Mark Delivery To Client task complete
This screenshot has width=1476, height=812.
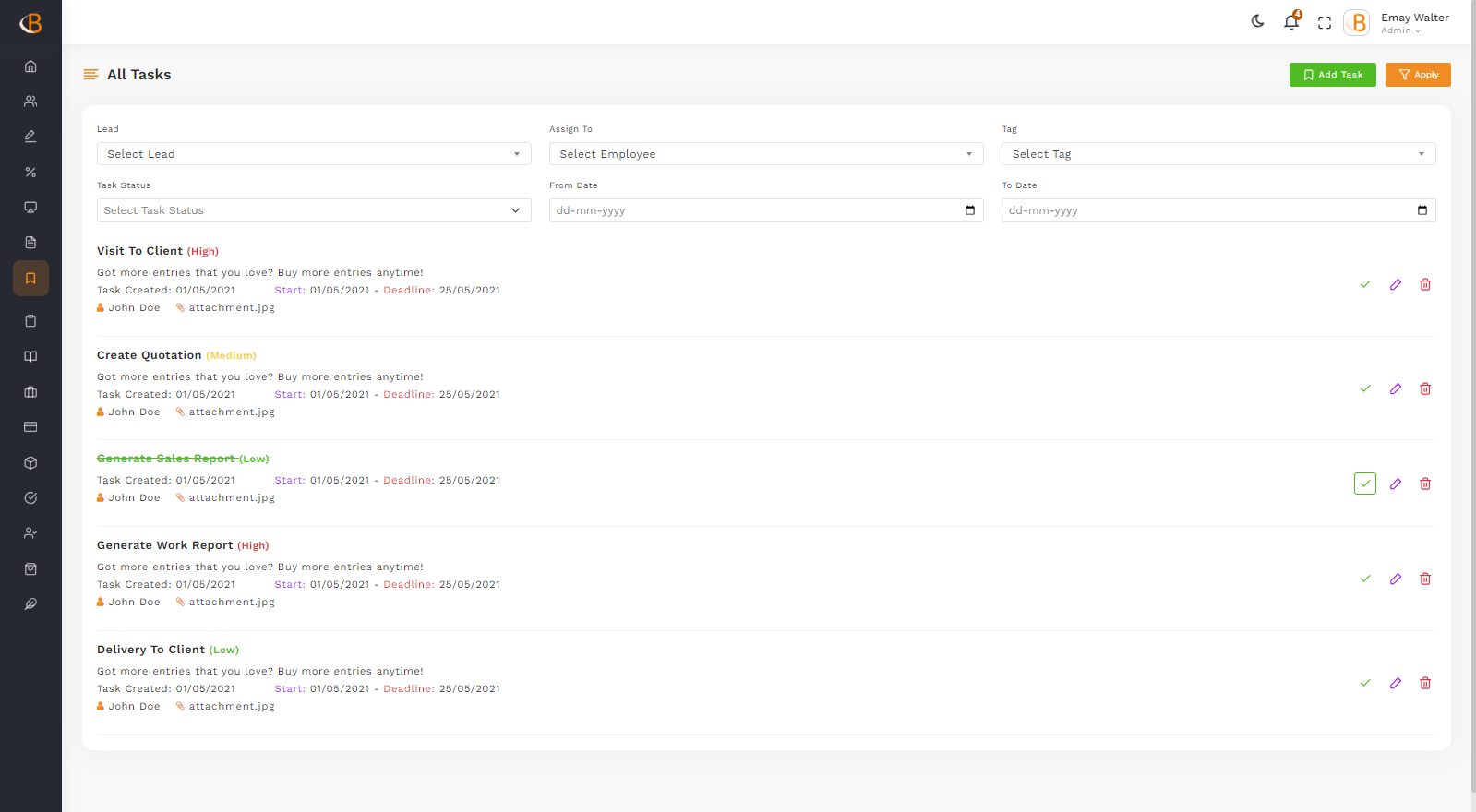pyautogui.click(x=1365, y=683)
